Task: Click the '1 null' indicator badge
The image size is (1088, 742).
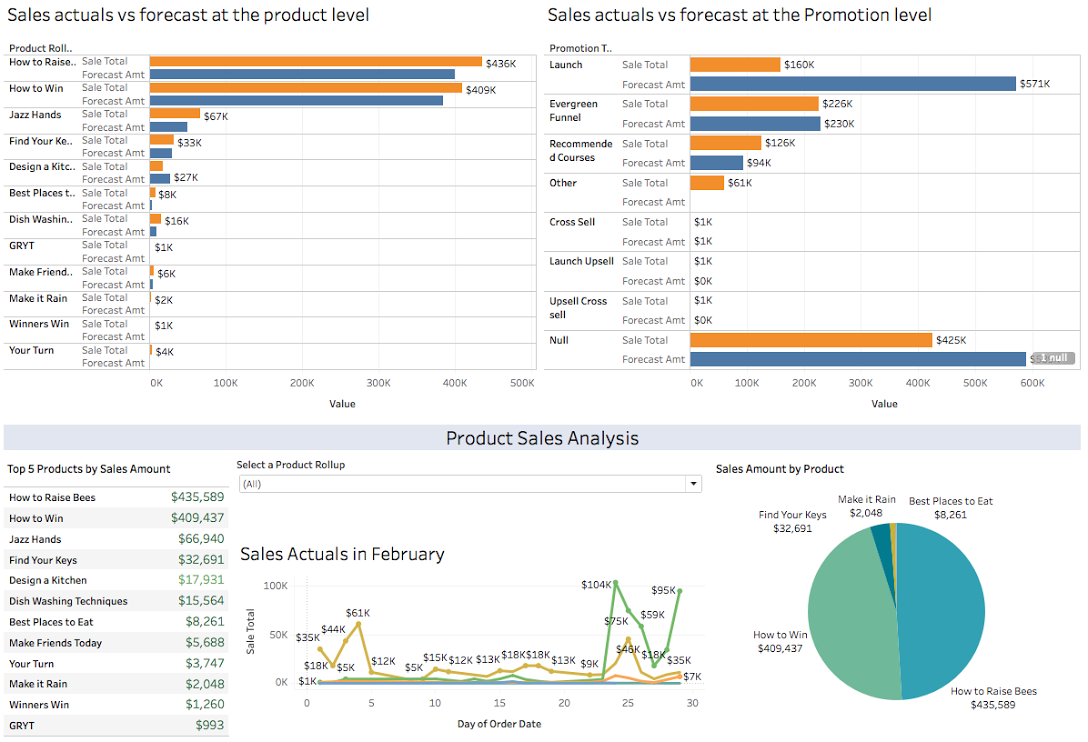Action: pyautogui.click(x=1053, y=358)
